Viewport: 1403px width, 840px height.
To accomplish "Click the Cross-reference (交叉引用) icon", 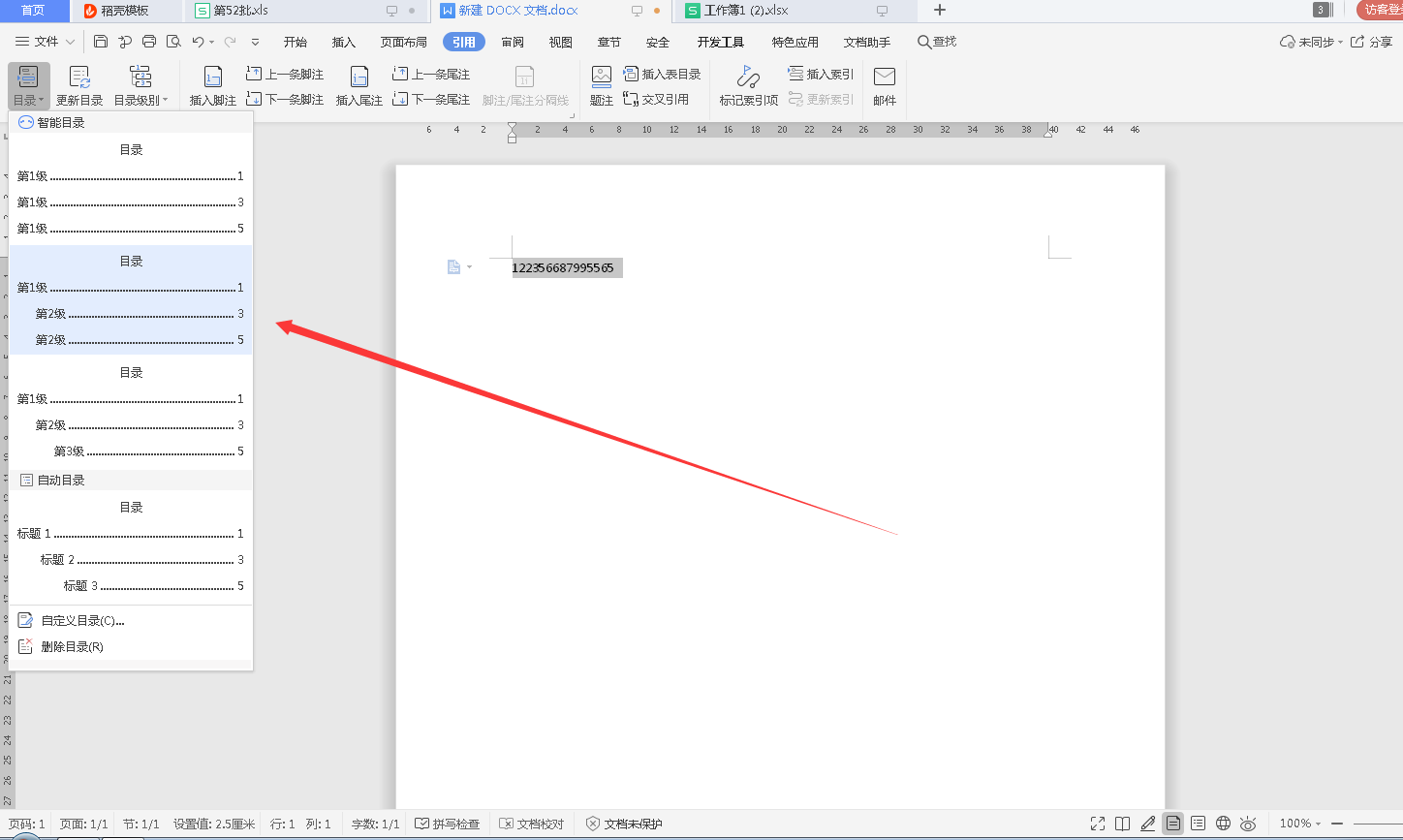I will click(x=656, y=99).
